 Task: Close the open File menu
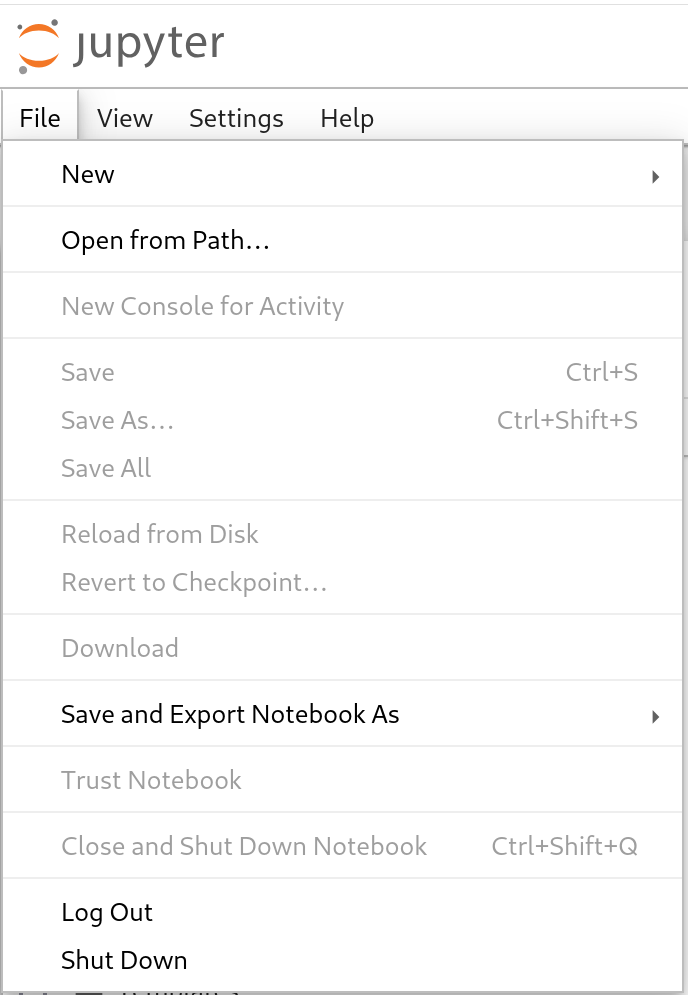click(x=40, y=118)
